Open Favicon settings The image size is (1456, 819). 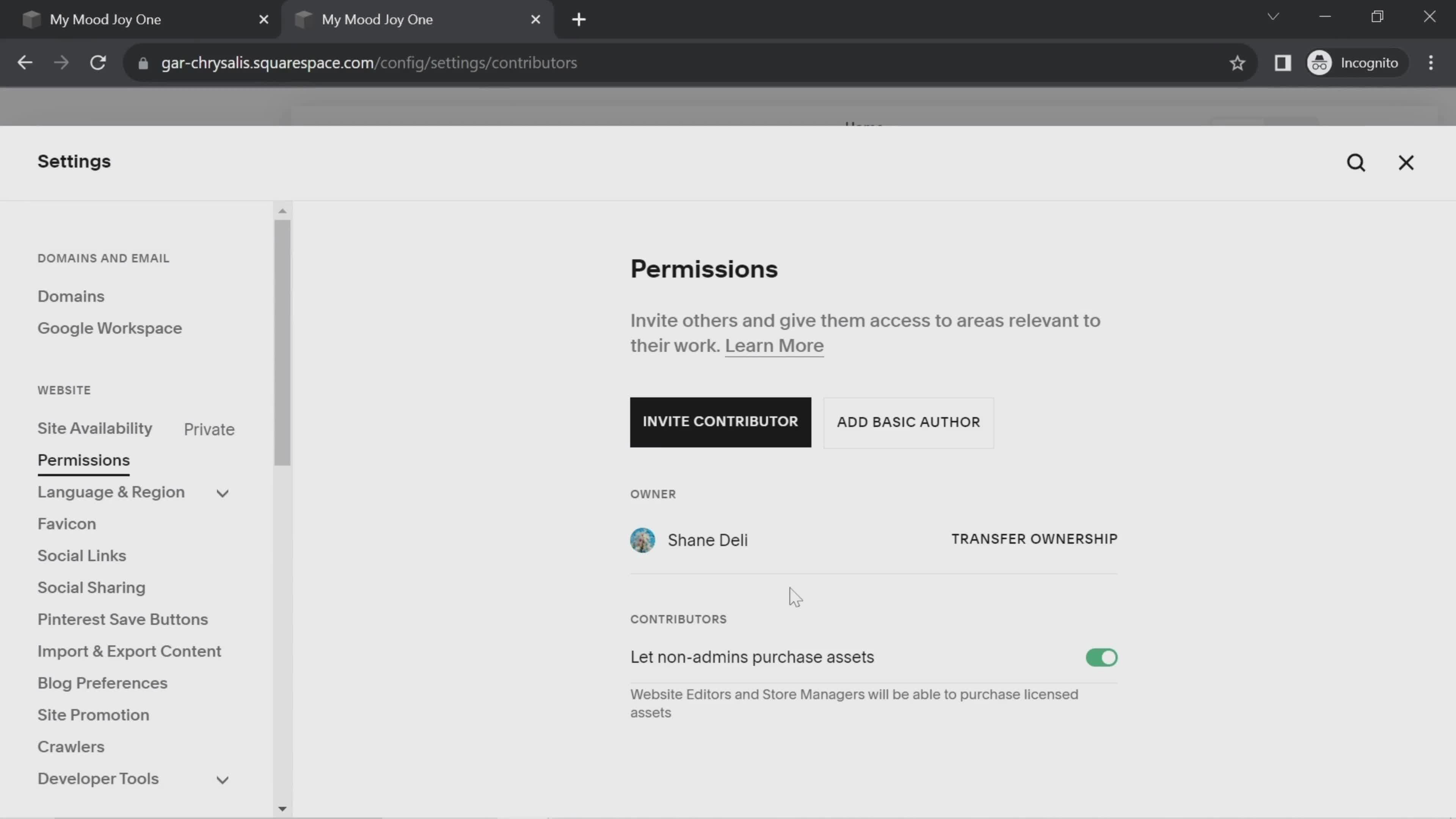(67, 524)
